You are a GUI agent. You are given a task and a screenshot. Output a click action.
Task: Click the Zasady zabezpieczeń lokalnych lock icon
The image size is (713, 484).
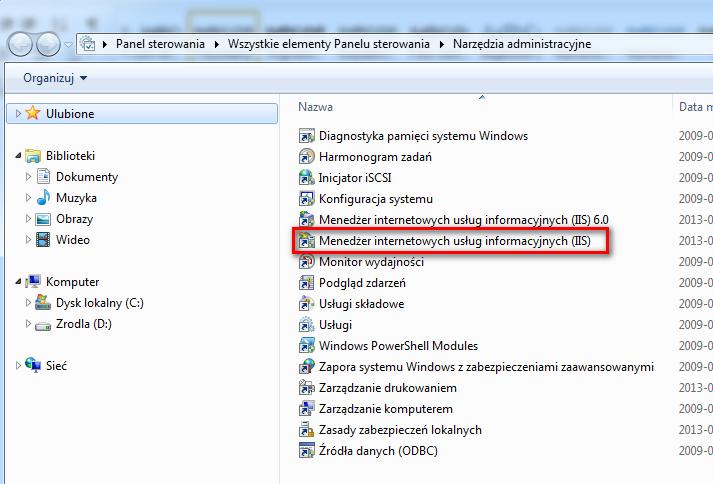306,429
